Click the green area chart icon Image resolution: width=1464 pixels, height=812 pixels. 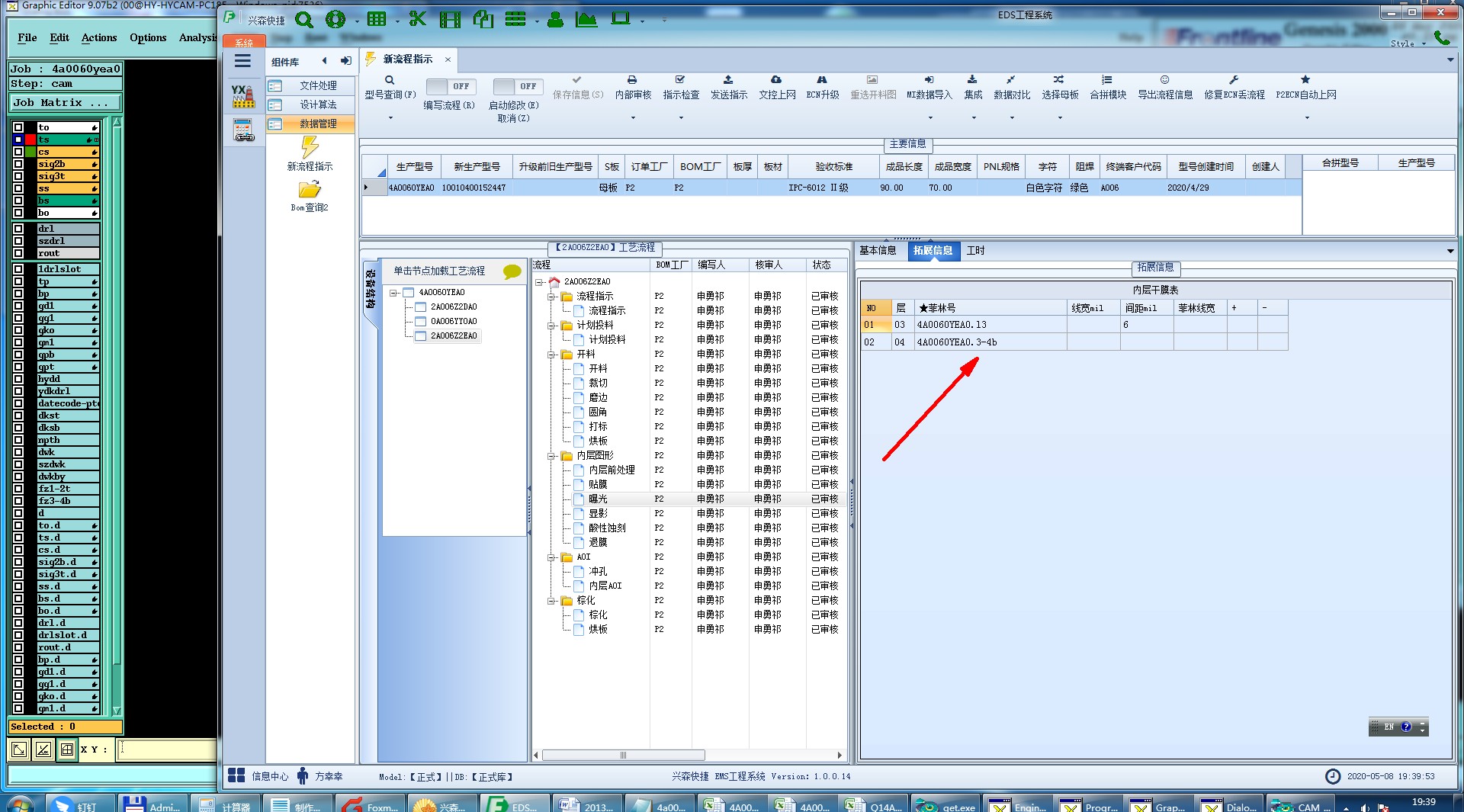pyautogui.click(x=586, y=19)
